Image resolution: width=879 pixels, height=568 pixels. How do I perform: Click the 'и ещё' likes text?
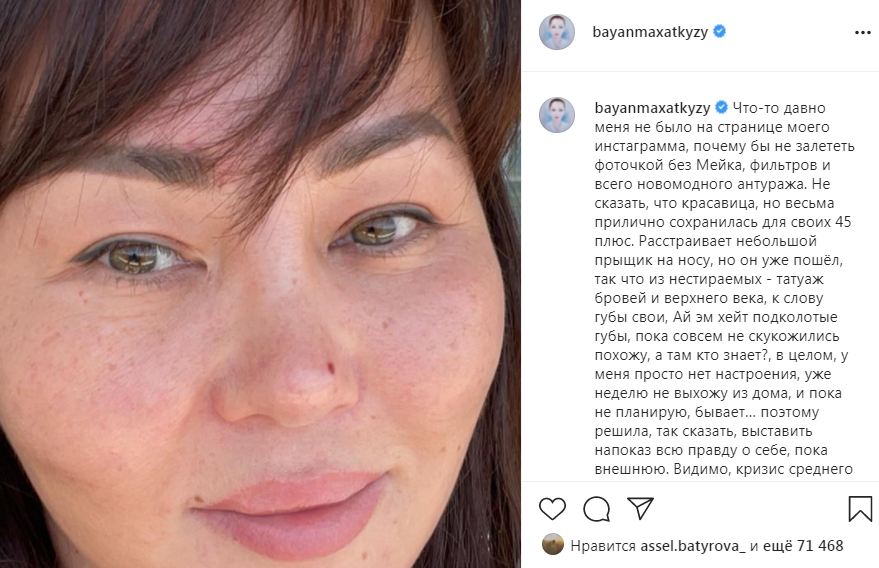pos(767,546)
